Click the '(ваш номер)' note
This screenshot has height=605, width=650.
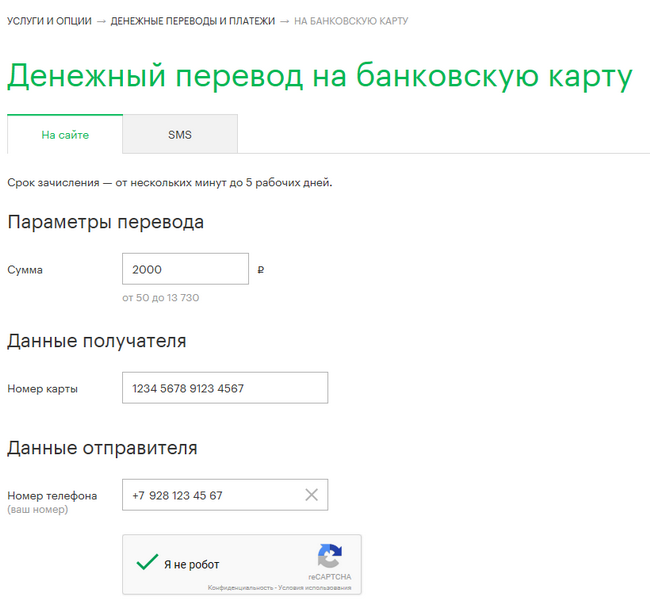point(38,510)
